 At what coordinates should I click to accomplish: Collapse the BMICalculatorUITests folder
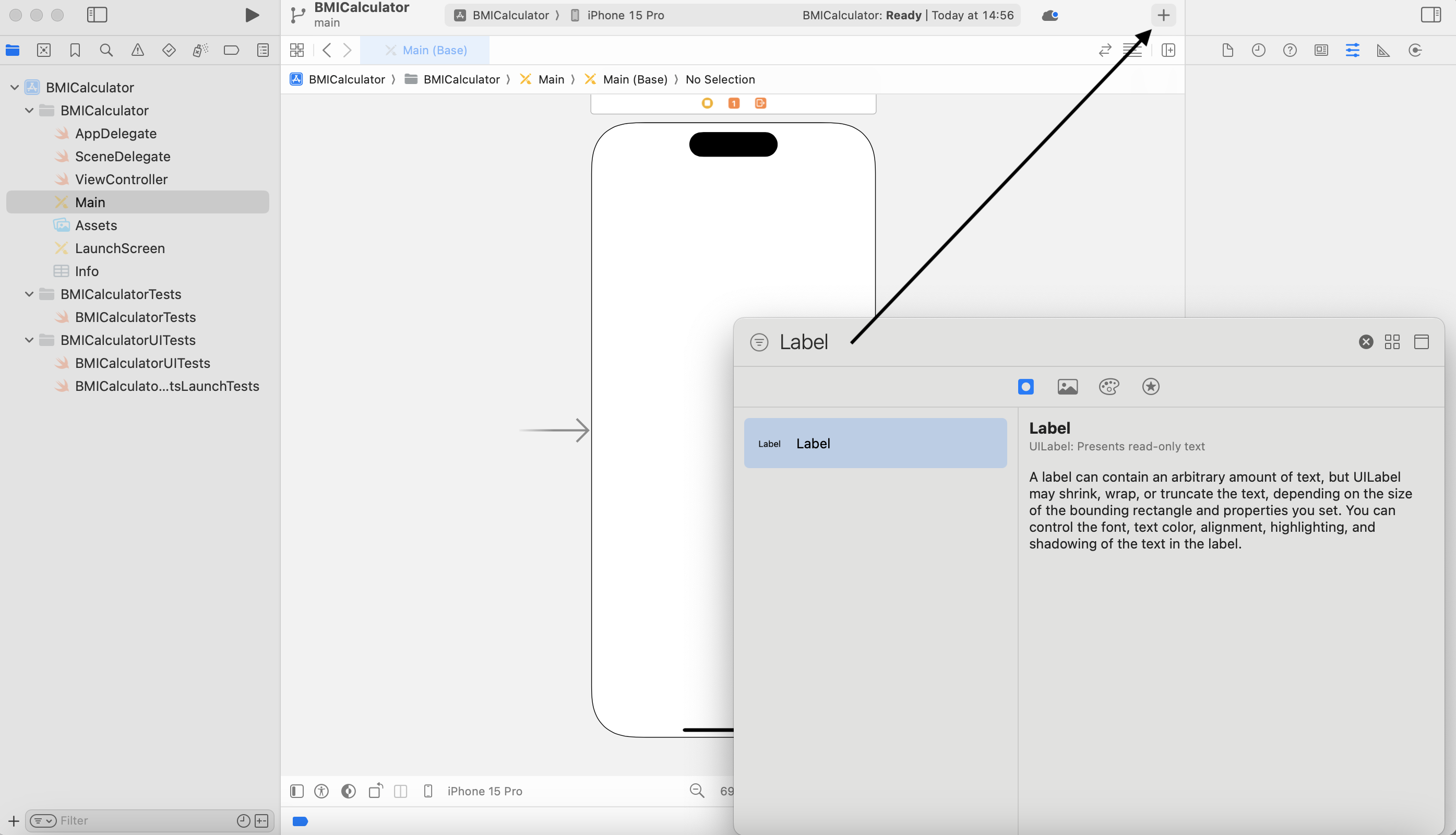tap(29, 340)
